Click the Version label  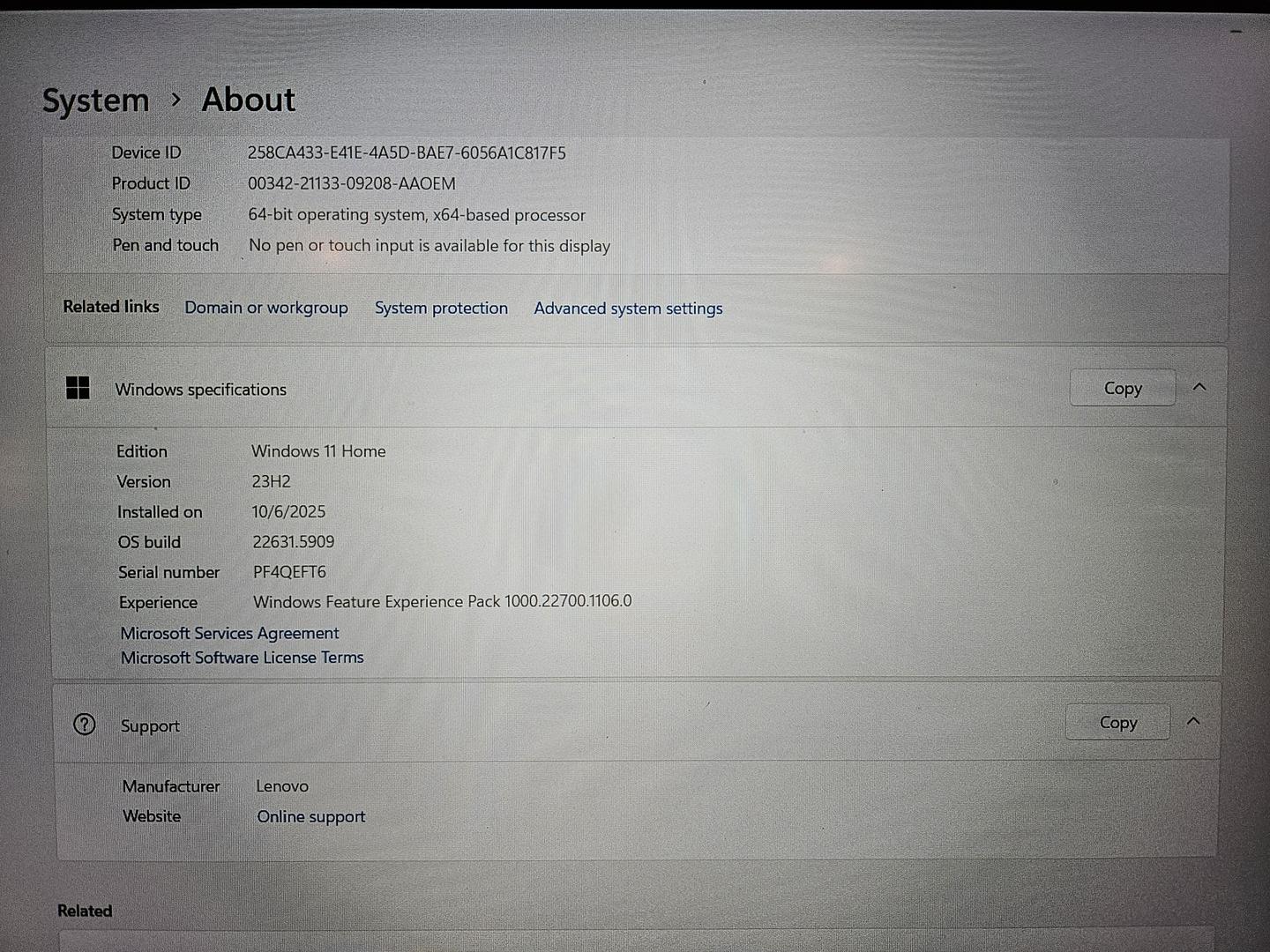tap(144, 482)
